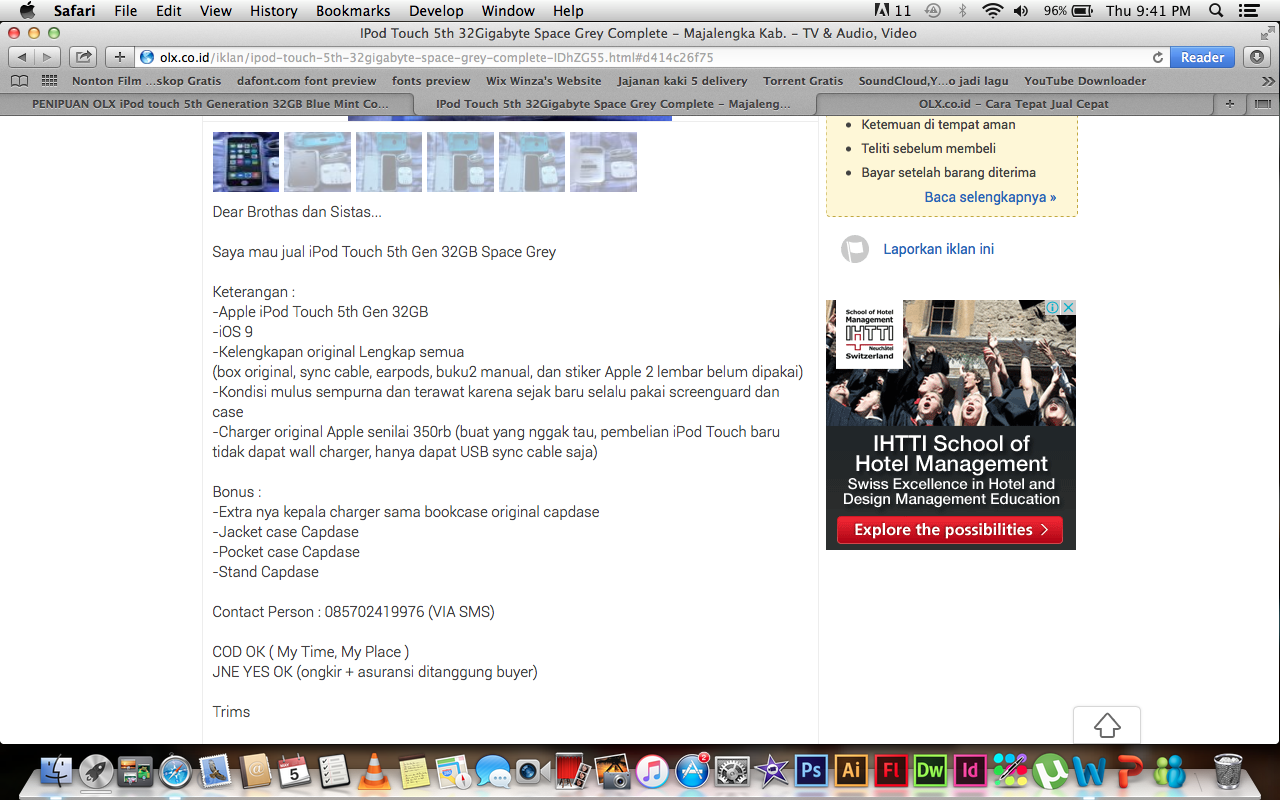Close the ad using the AdChoices X icon
The image size is (1280, 800).
pos(1068,307)
